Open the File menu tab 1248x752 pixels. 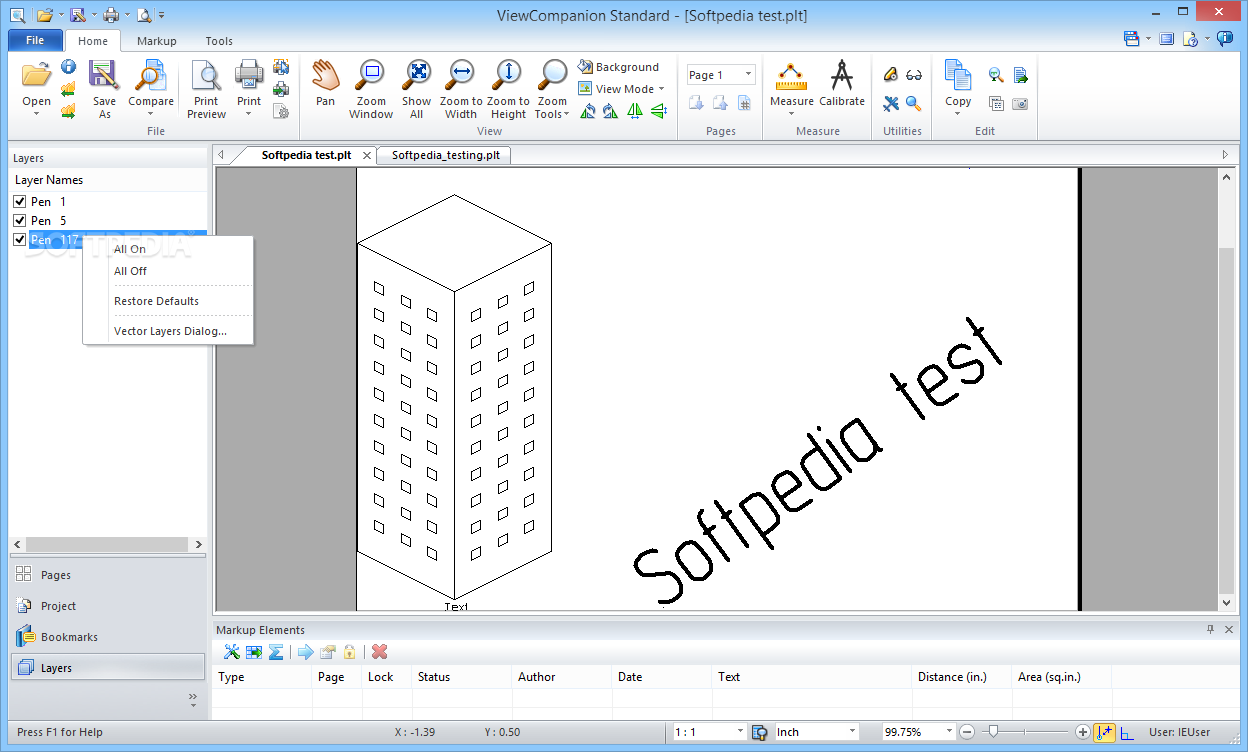35,41
